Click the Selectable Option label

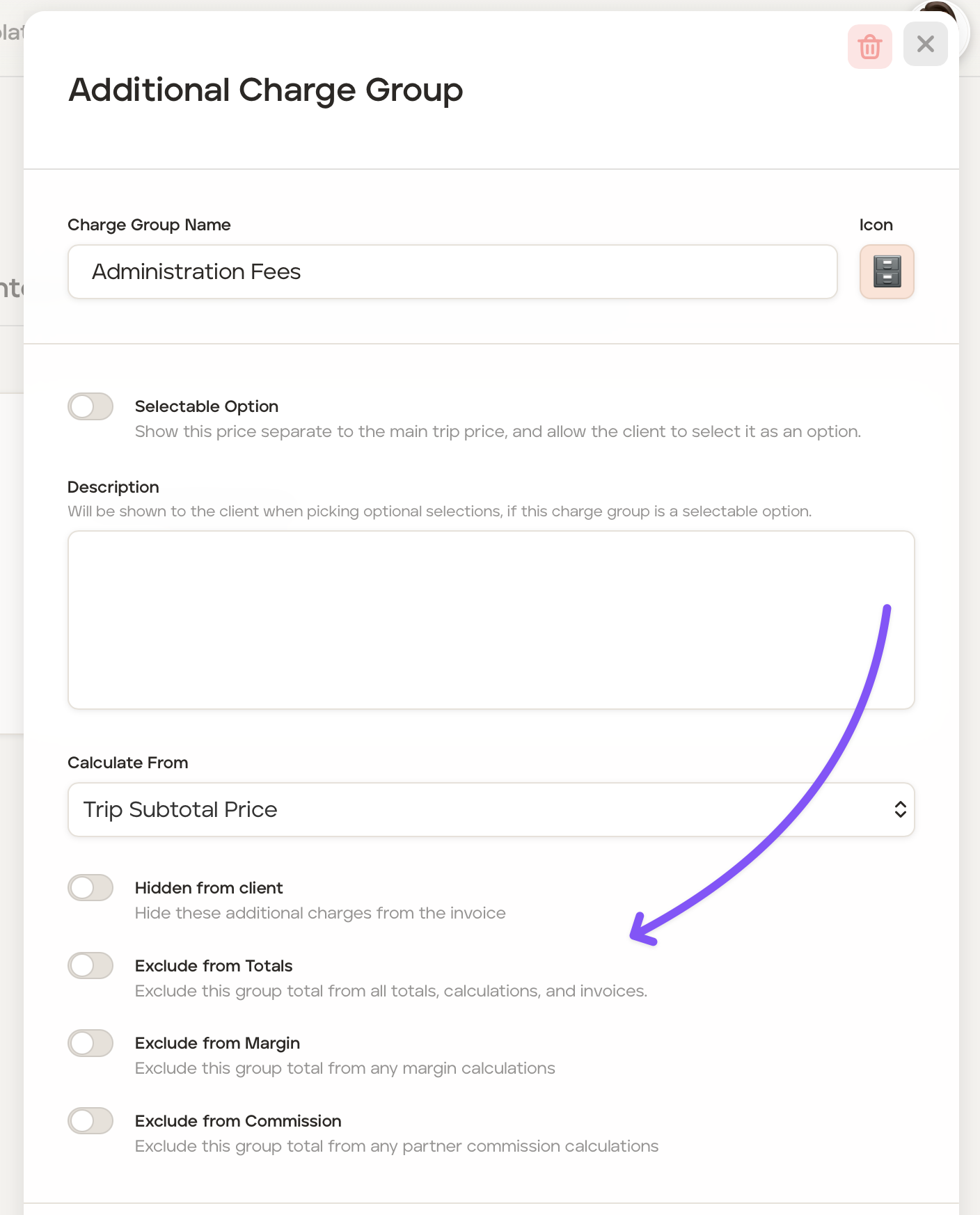(206, 406)
